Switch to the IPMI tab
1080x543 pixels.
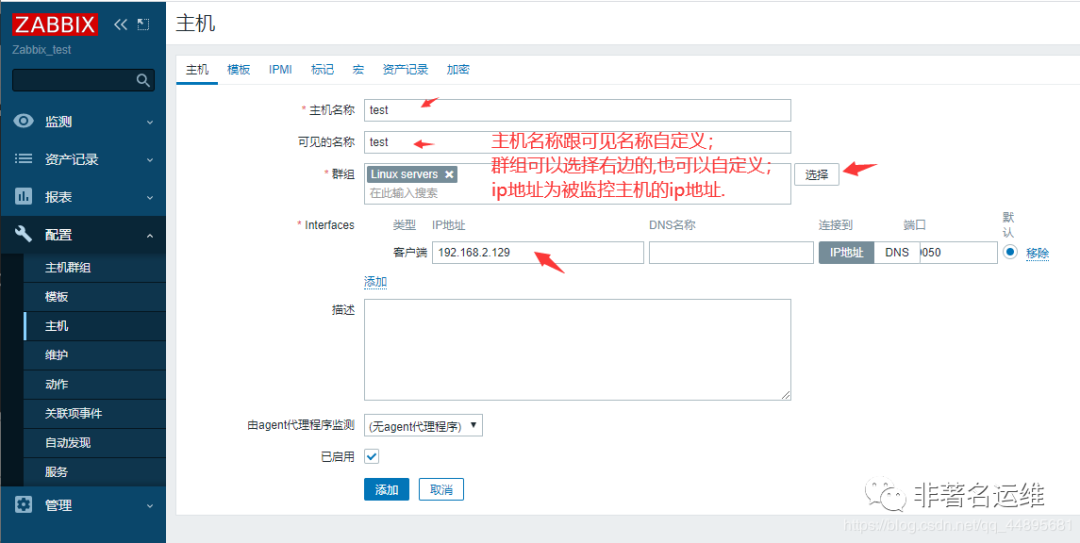[x=280, y=70]
